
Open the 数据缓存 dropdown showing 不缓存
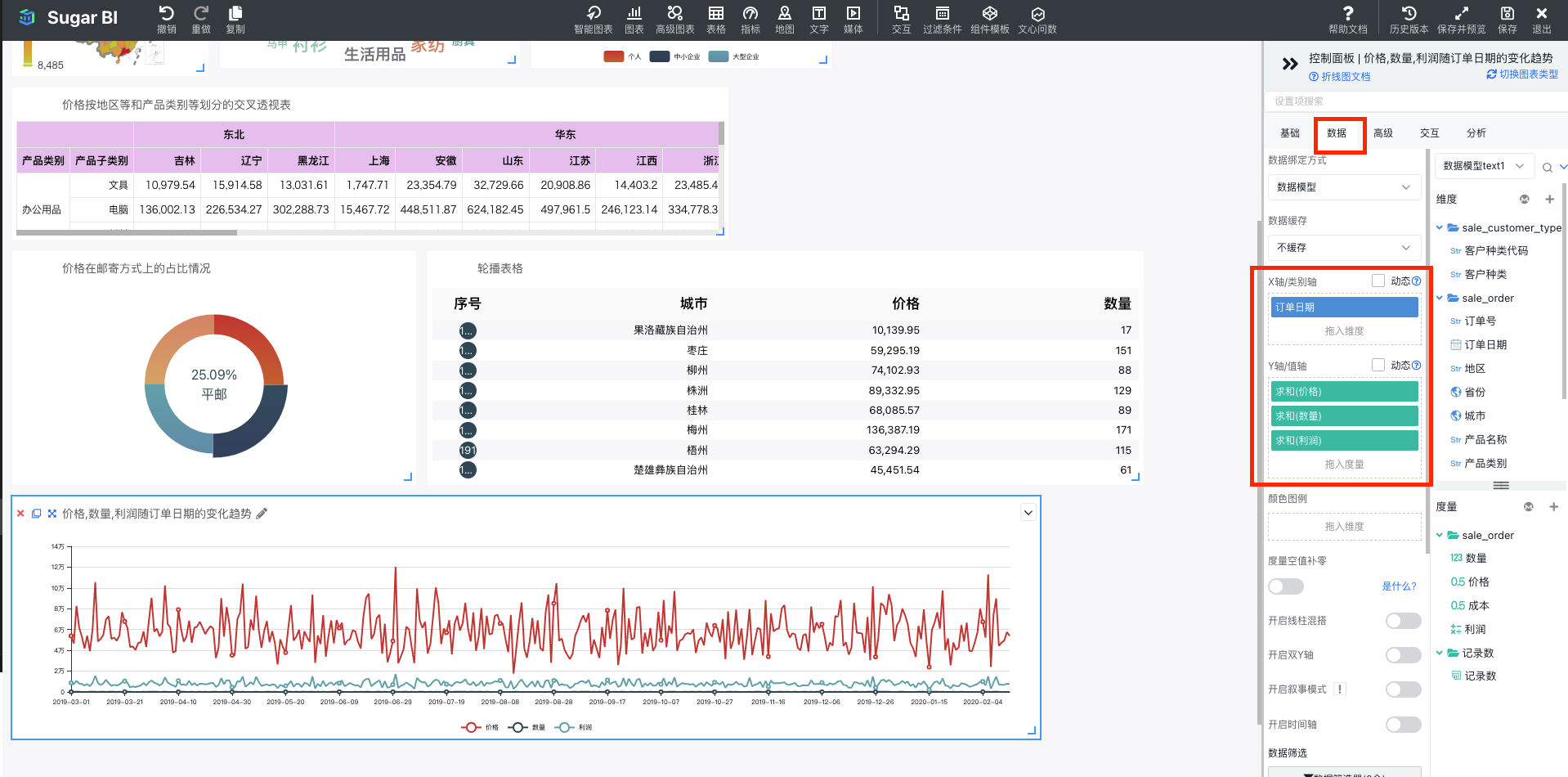pos(1344,248)
